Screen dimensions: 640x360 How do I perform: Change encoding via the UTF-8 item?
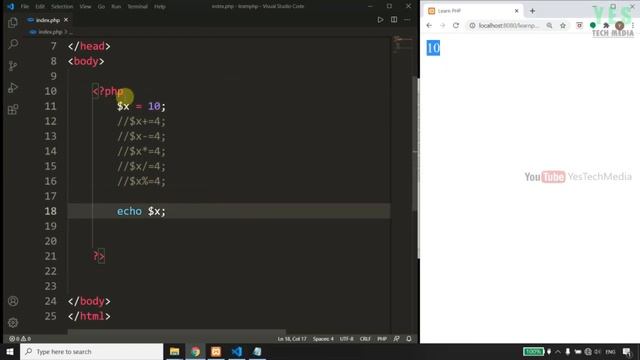[347, 339]
